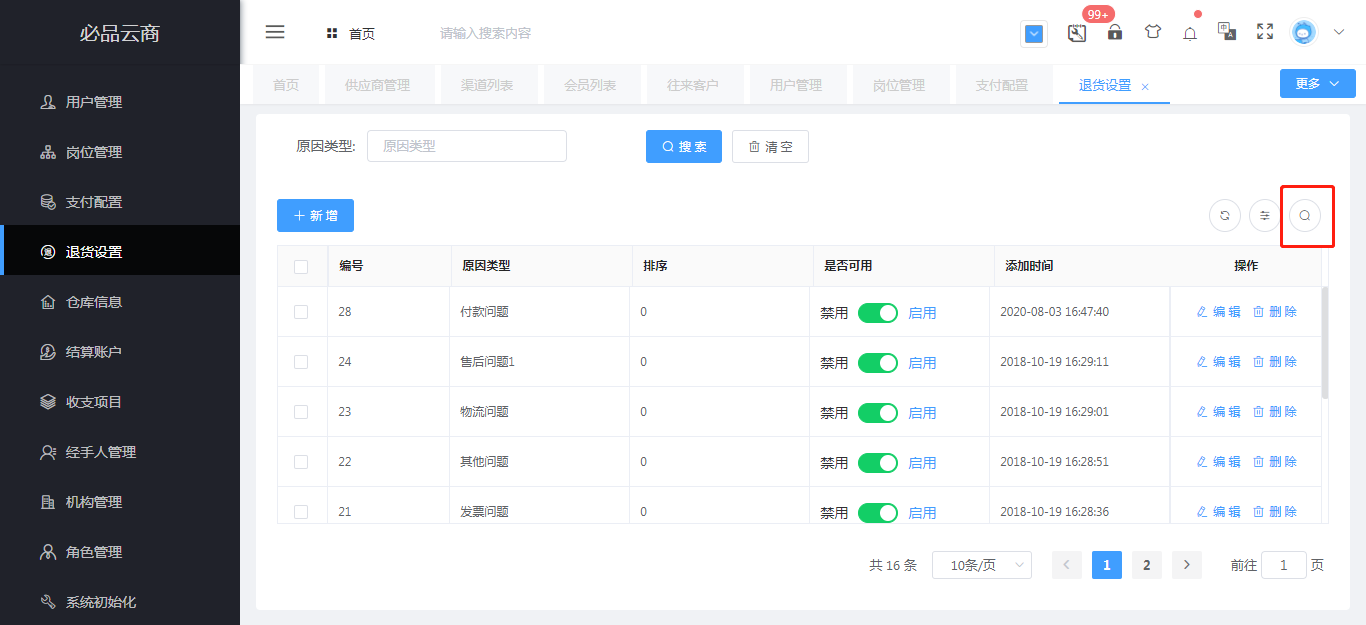Click the 角色管理 sidebar icon

(47, 552)
